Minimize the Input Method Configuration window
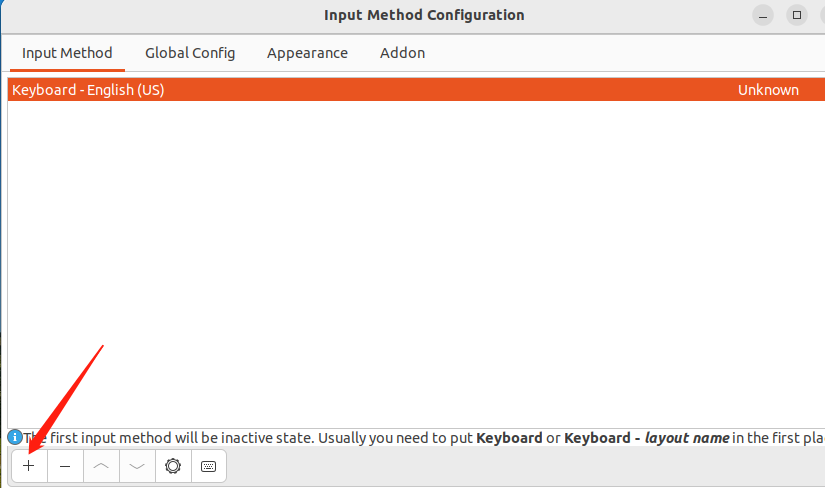 tap(765, 15)
